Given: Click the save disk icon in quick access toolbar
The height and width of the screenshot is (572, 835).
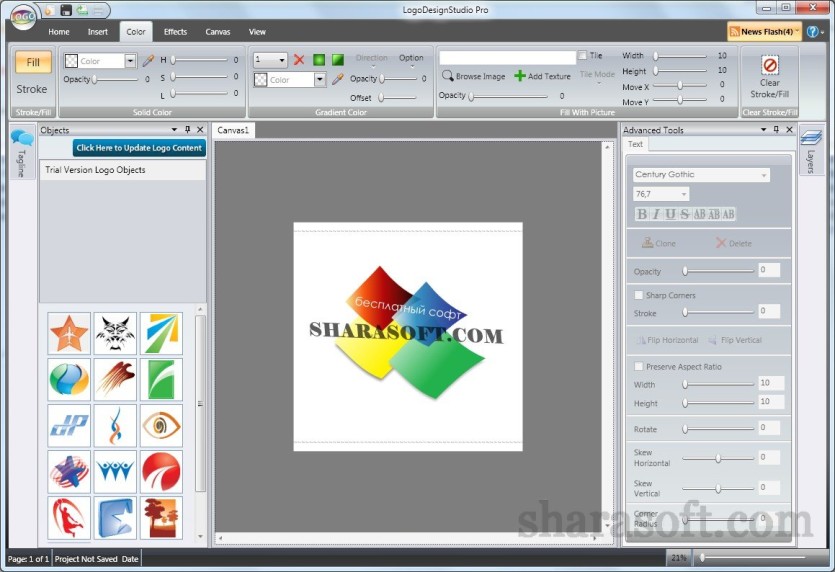Looking at the screenshot, I should 65,10.
